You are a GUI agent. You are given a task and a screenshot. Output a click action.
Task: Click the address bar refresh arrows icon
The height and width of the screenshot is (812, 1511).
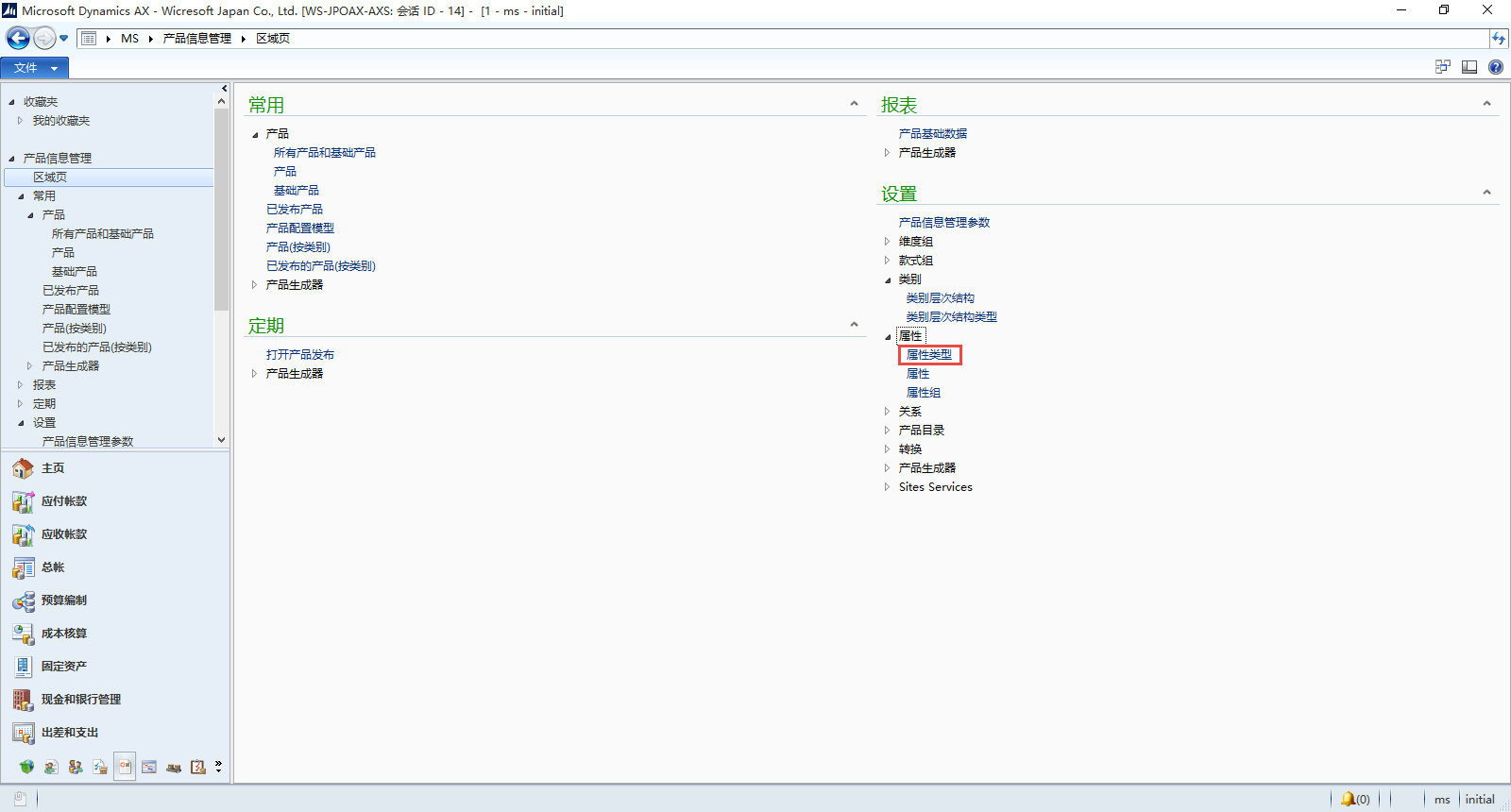coord(1498,39)
